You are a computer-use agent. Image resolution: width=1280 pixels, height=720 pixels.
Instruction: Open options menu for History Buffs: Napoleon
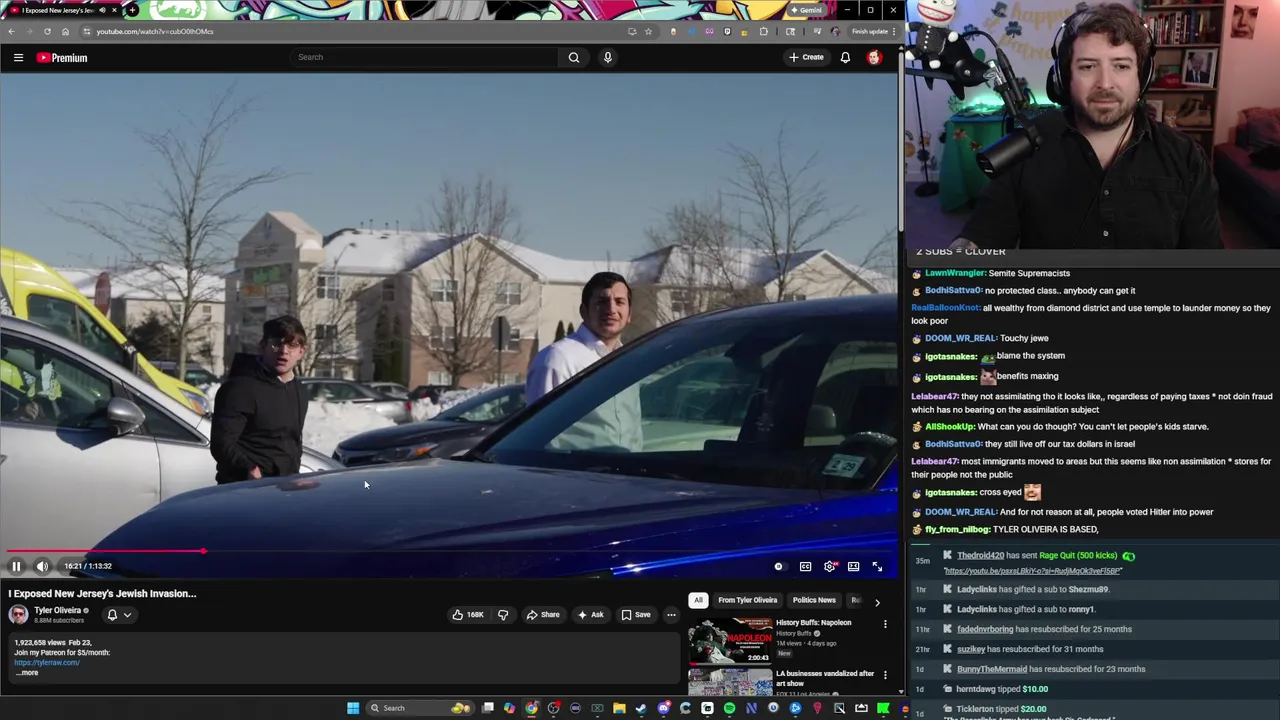(x=885, y=625)
